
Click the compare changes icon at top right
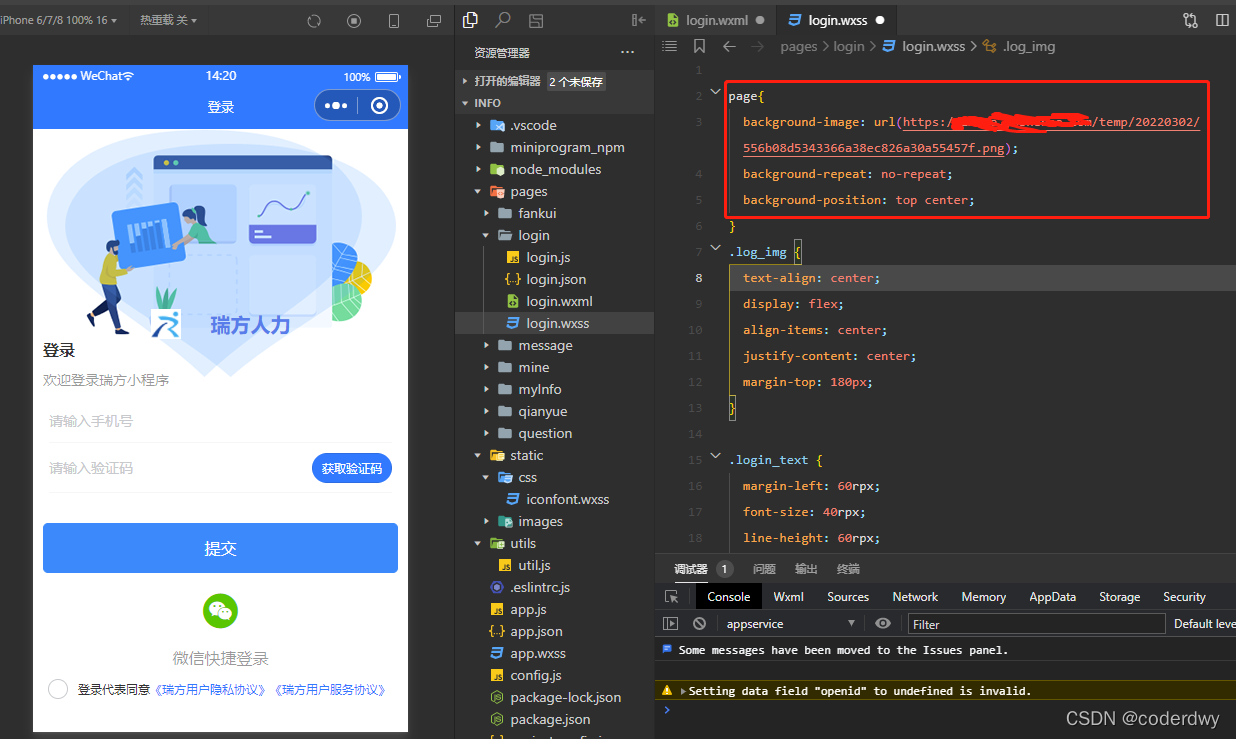click(x=1190, y=19)
